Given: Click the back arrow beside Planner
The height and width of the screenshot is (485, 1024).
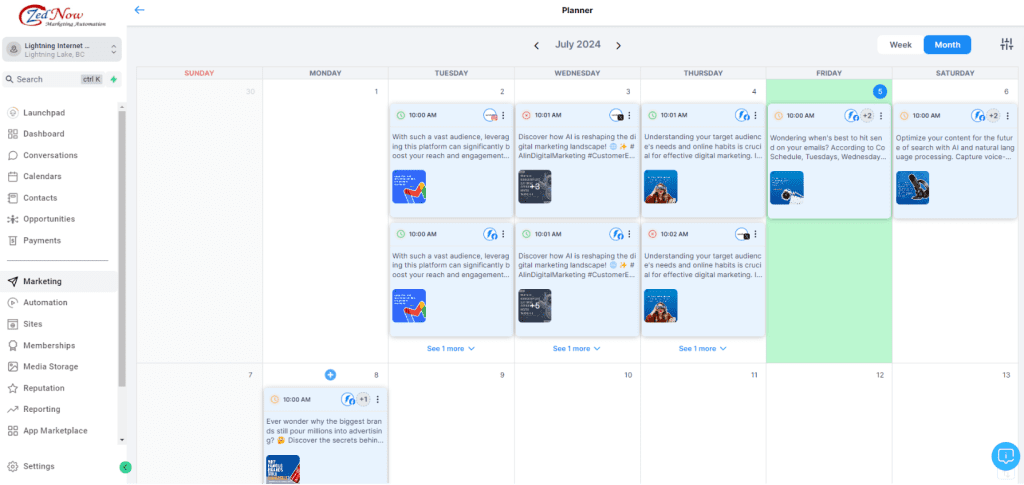Looking at the screenshot, I should 139,10.
